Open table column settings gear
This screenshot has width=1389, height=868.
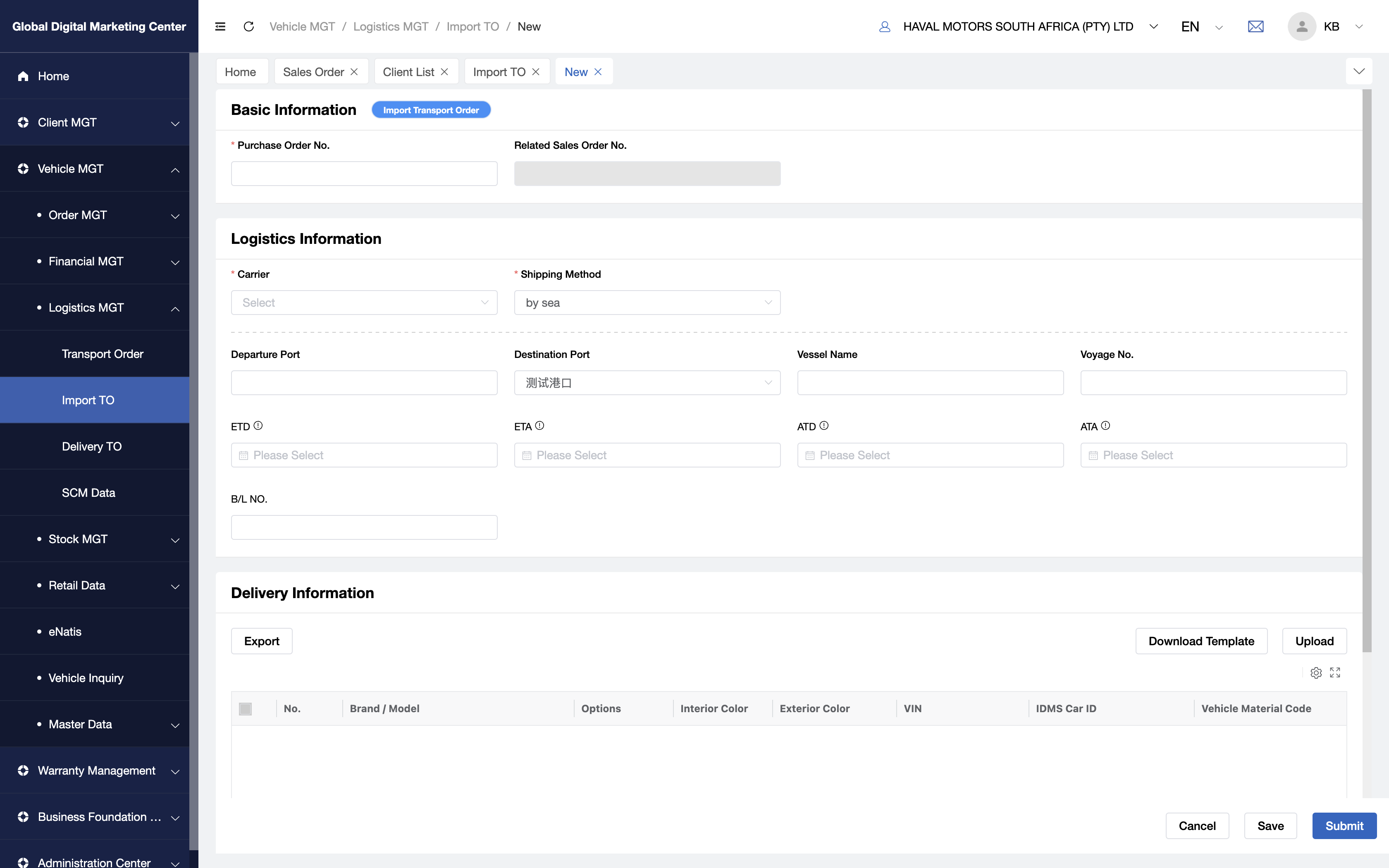[1316, 672]
